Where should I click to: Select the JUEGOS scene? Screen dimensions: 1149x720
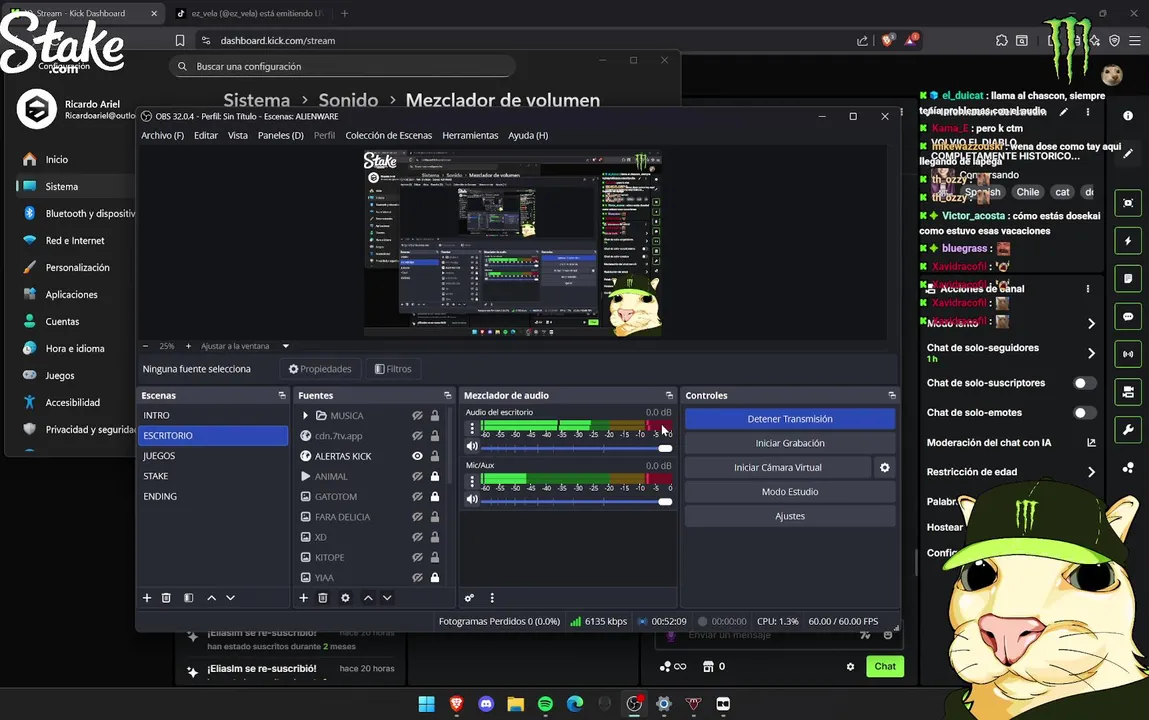[x=213, y=456]
